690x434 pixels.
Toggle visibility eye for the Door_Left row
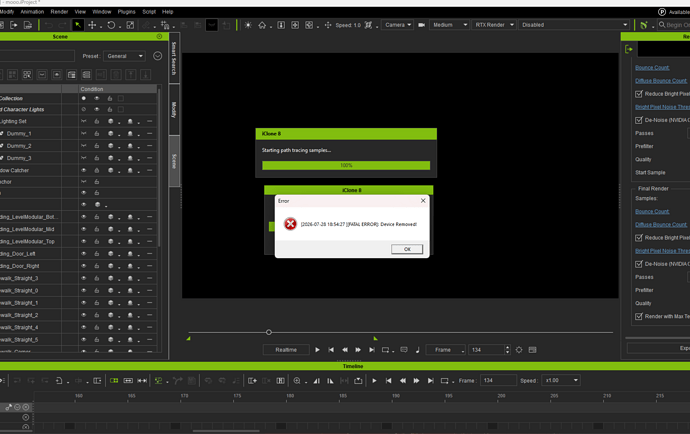point(84,254)
